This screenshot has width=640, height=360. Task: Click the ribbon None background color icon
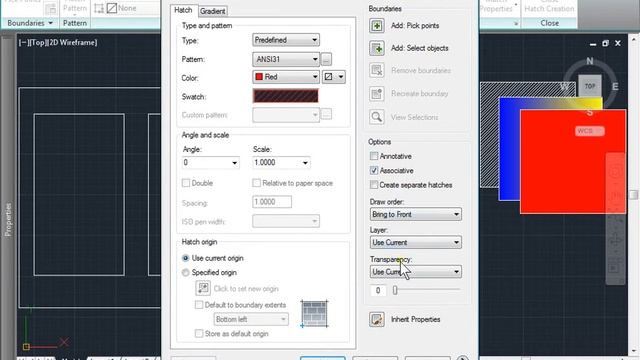(111, 8)
